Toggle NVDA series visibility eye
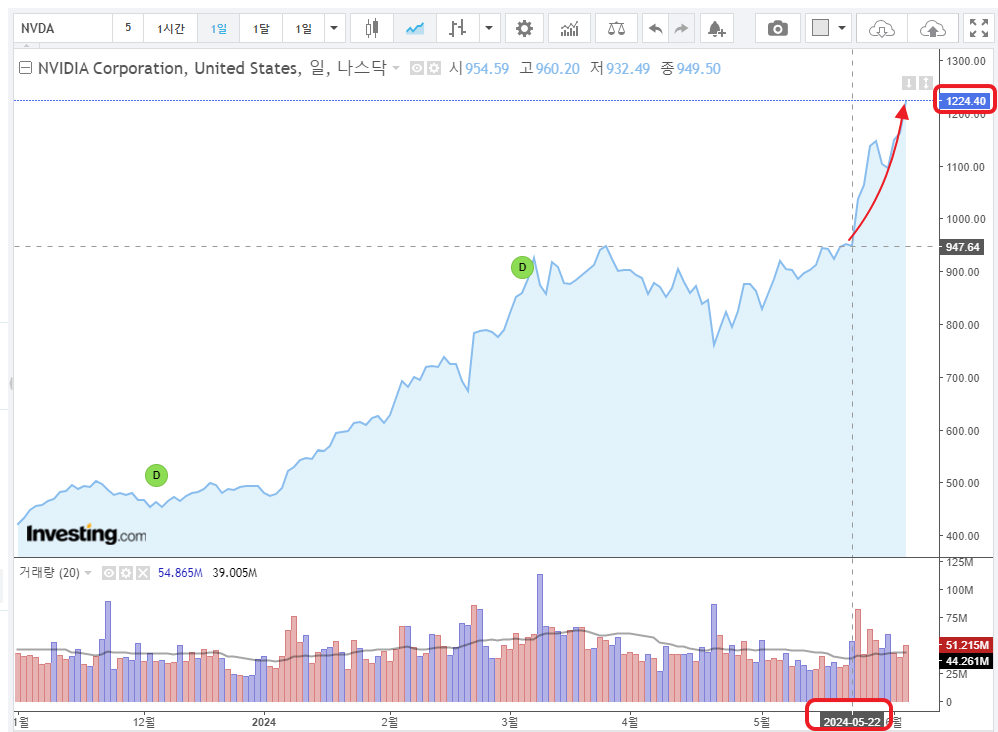The image size is (998, 732). 417,68
